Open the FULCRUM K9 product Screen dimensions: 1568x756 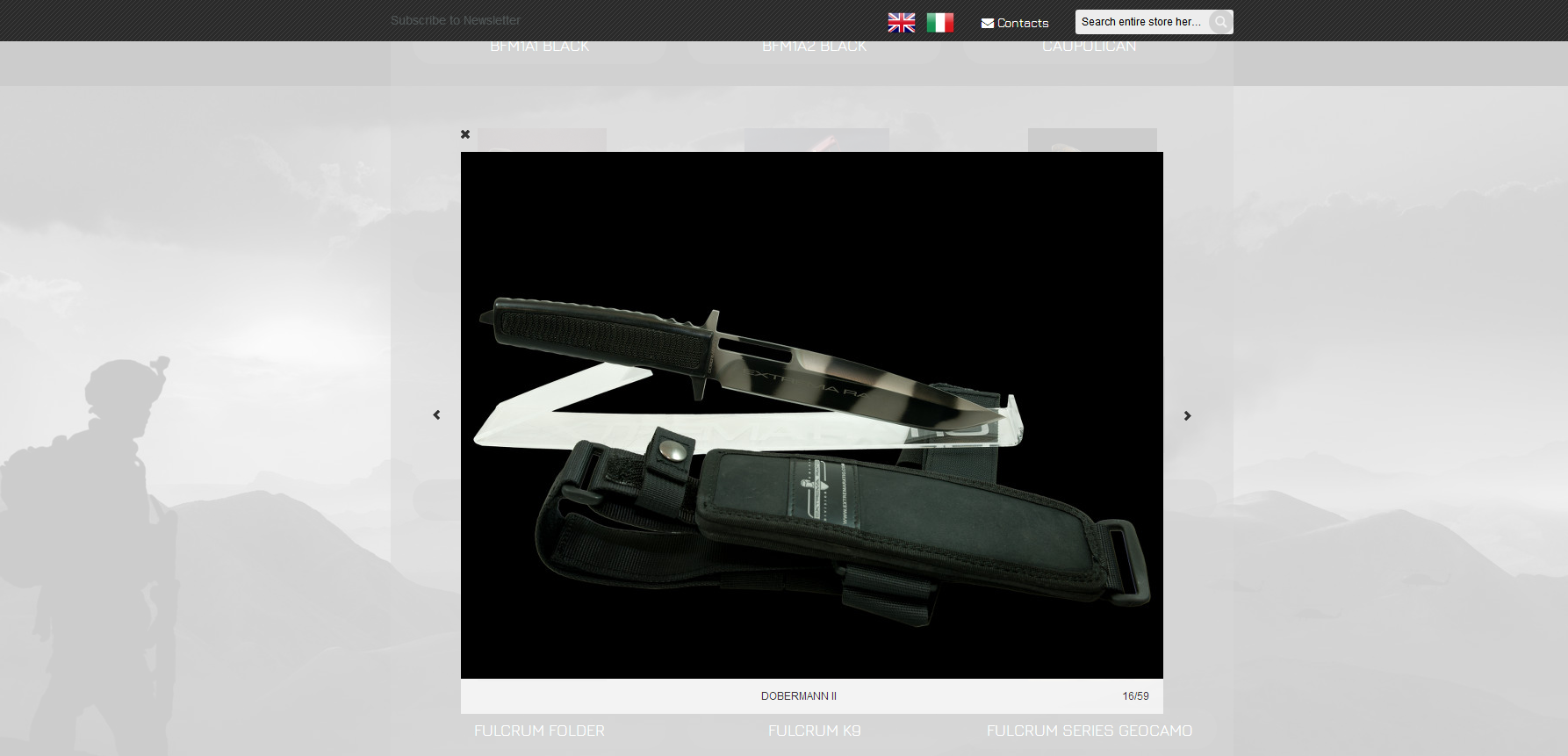[815, 731]
